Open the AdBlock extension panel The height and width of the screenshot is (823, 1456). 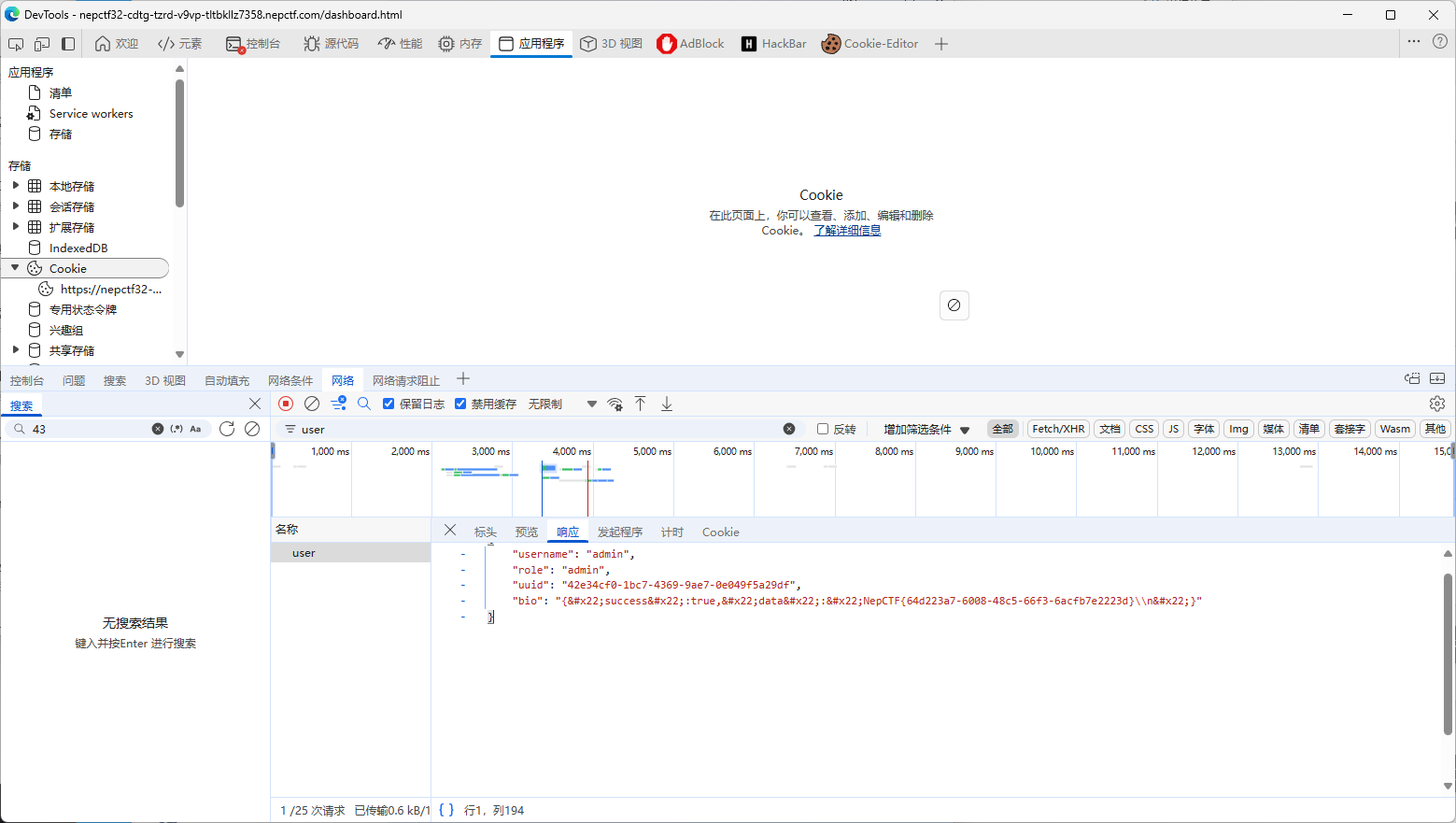690,44
